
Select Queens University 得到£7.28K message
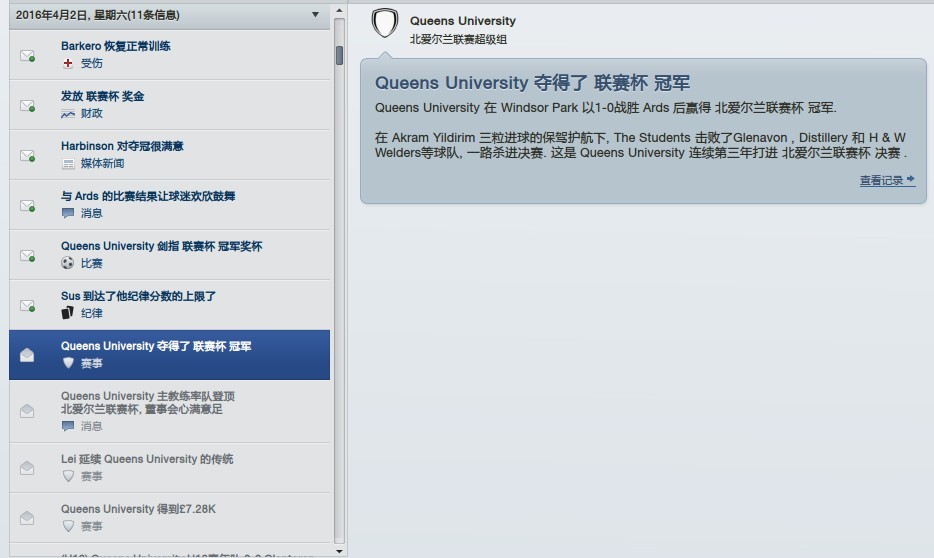click(138, 509)
